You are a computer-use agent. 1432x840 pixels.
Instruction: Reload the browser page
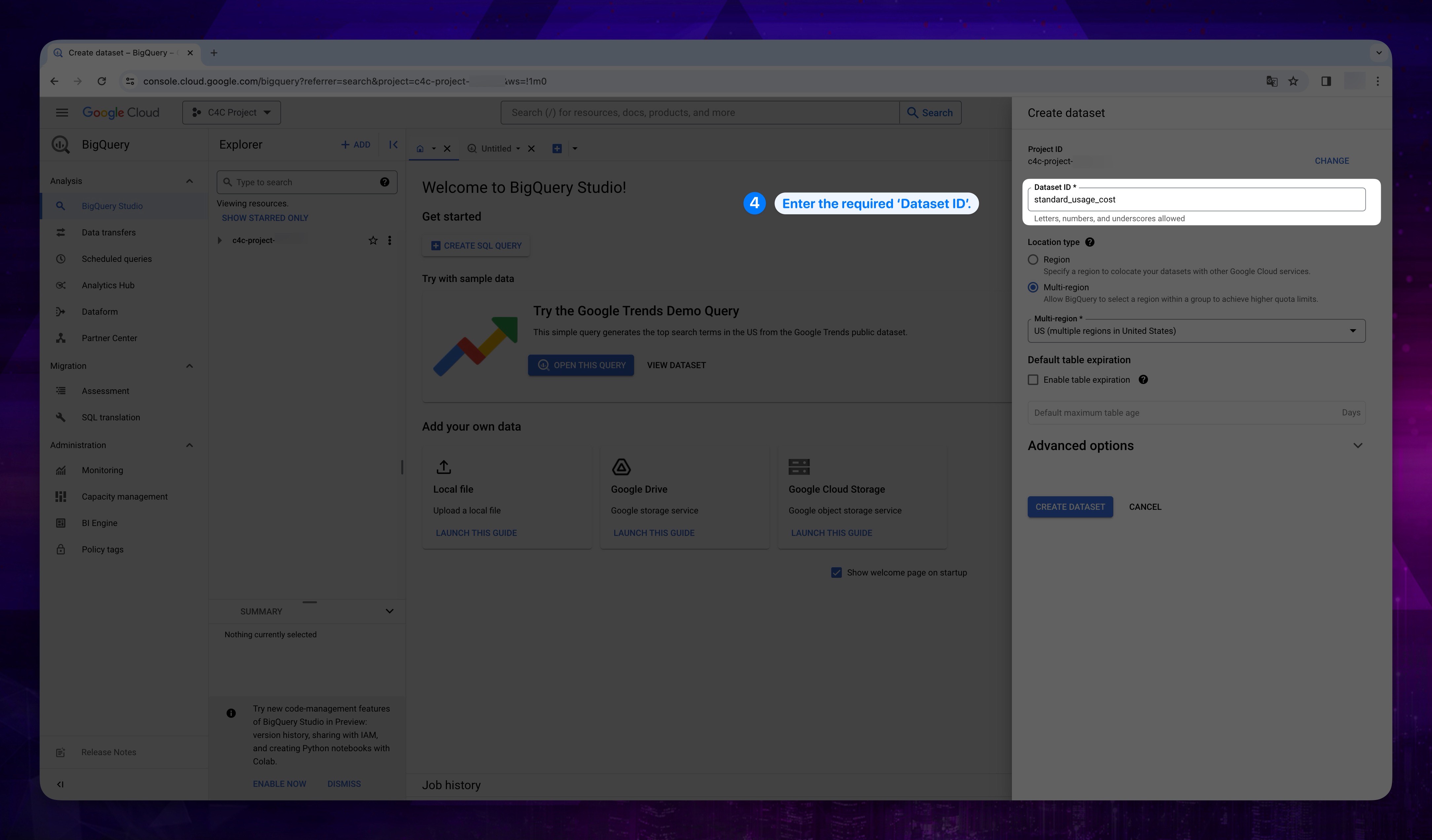pos(102,81)
